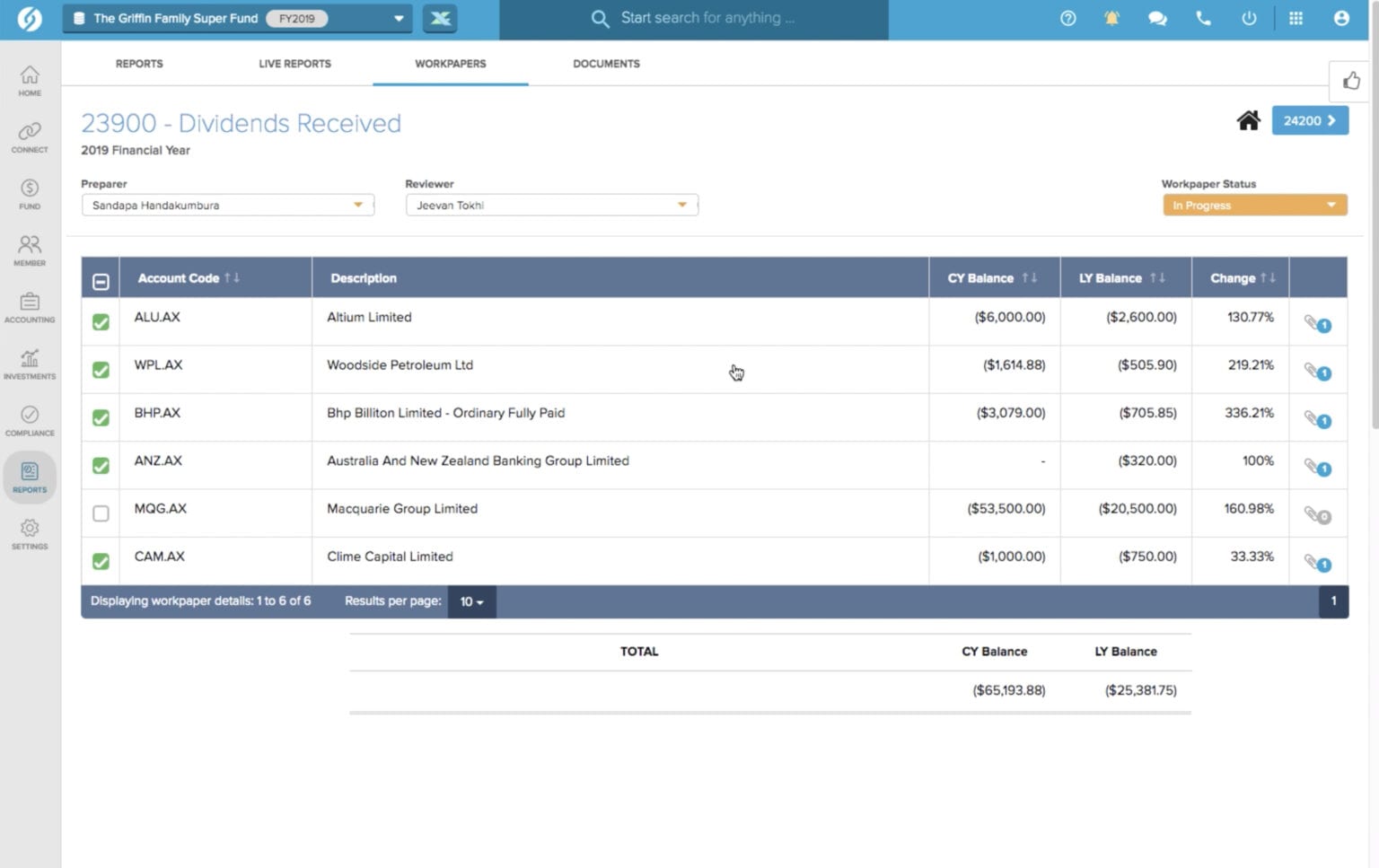Image resolution: width=1379 pixels, height=868 pixels.
Task: Change the Preparer using its dropdown
Action: [357, 205]
